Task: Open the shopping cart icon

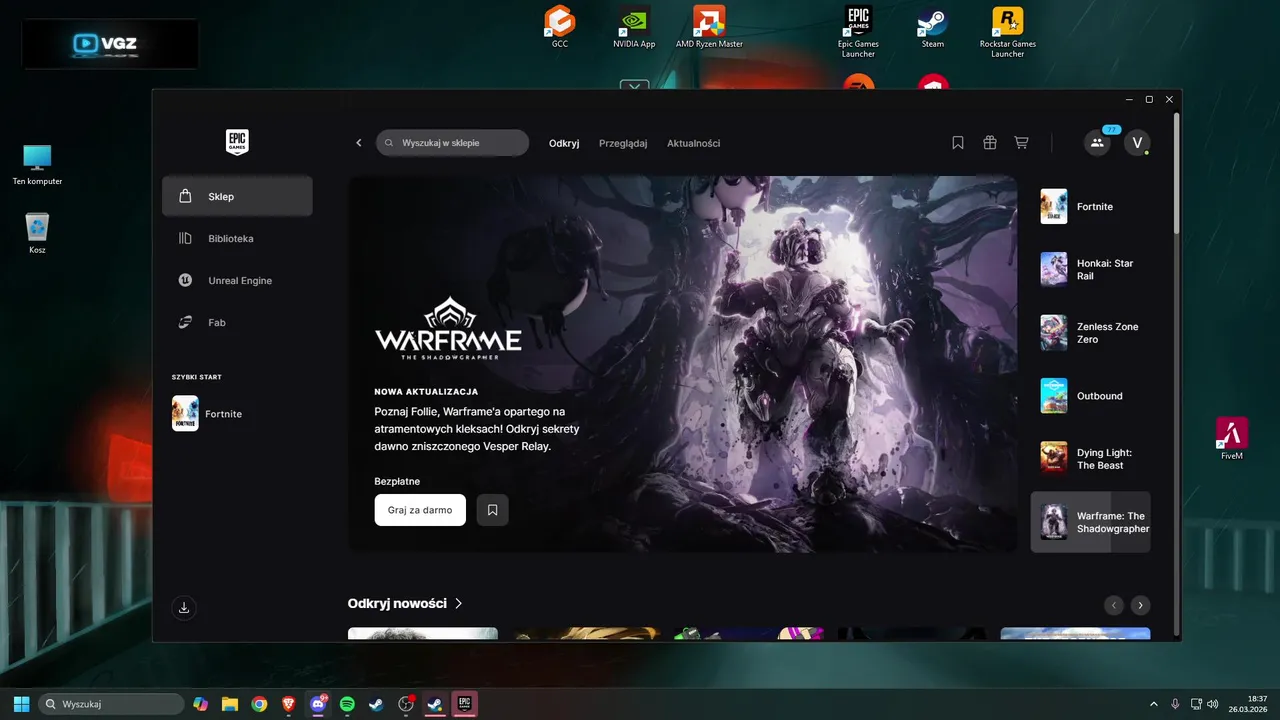Action: [1021, 143]
